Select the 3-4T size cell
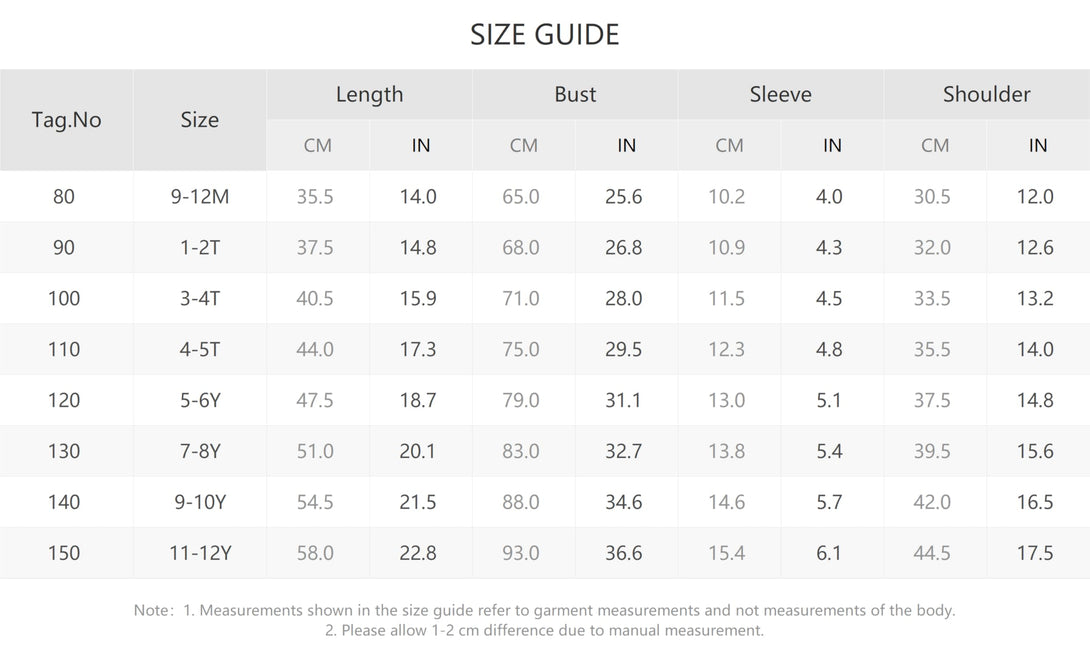This screenshot has width=1090, height=663. [x=200, y=298]
